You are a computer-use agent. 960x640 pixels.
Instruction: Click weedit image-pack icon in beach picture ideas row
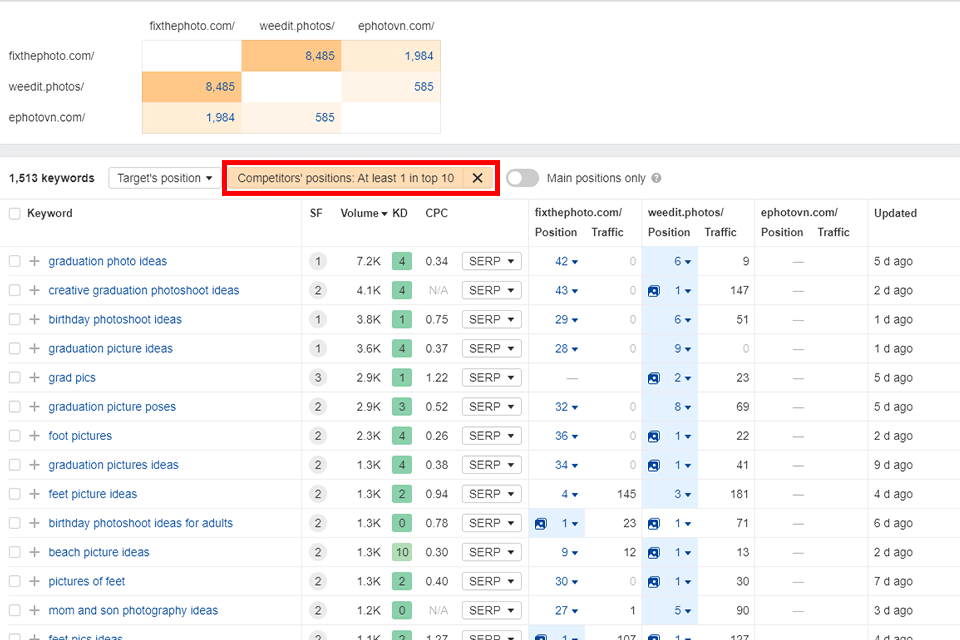[654, 552]
